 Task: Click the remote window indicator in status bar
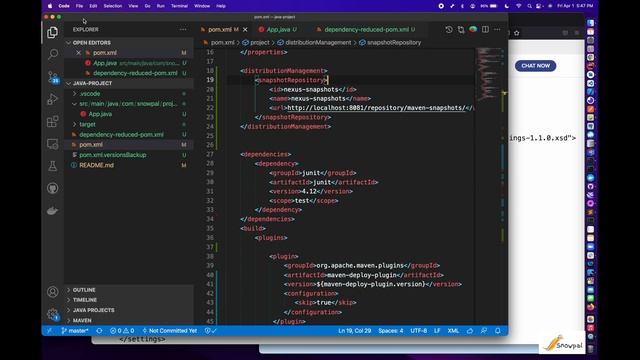tap(50, 331)
